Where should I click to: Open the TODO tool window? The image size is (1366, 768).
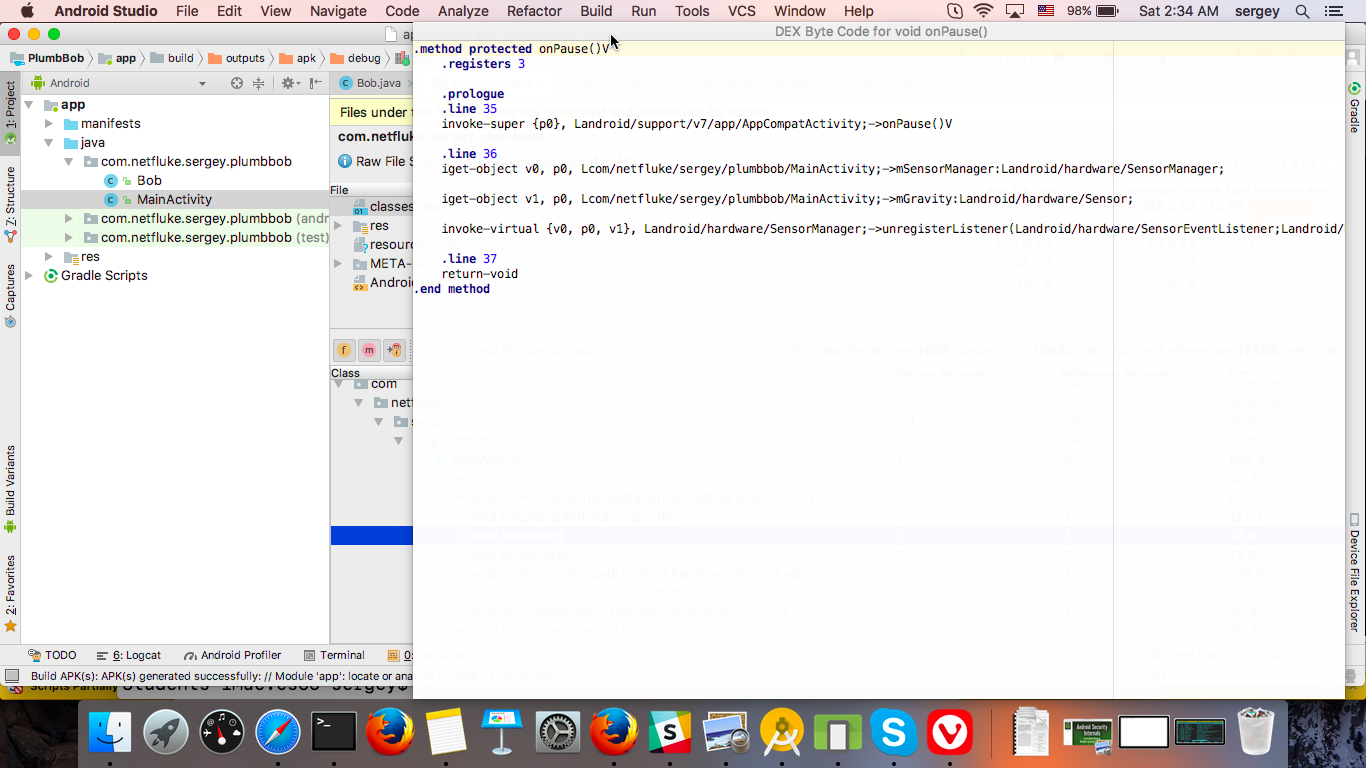click(52, 655)
